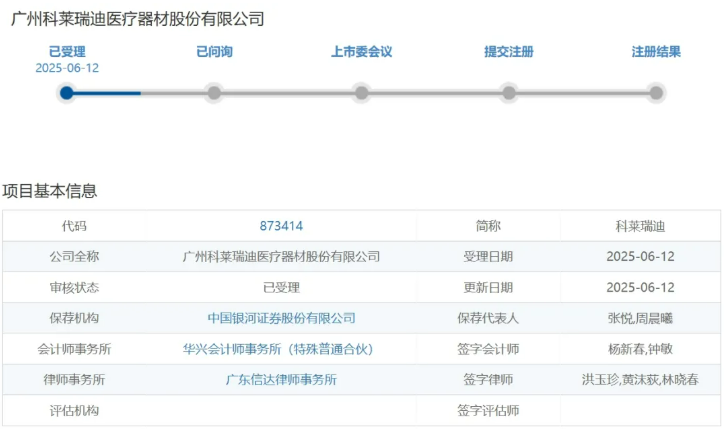Click the 已受理 stage marker dot
Screen dimensions: 724x435
pyautogui.click(x=67, y=93)
